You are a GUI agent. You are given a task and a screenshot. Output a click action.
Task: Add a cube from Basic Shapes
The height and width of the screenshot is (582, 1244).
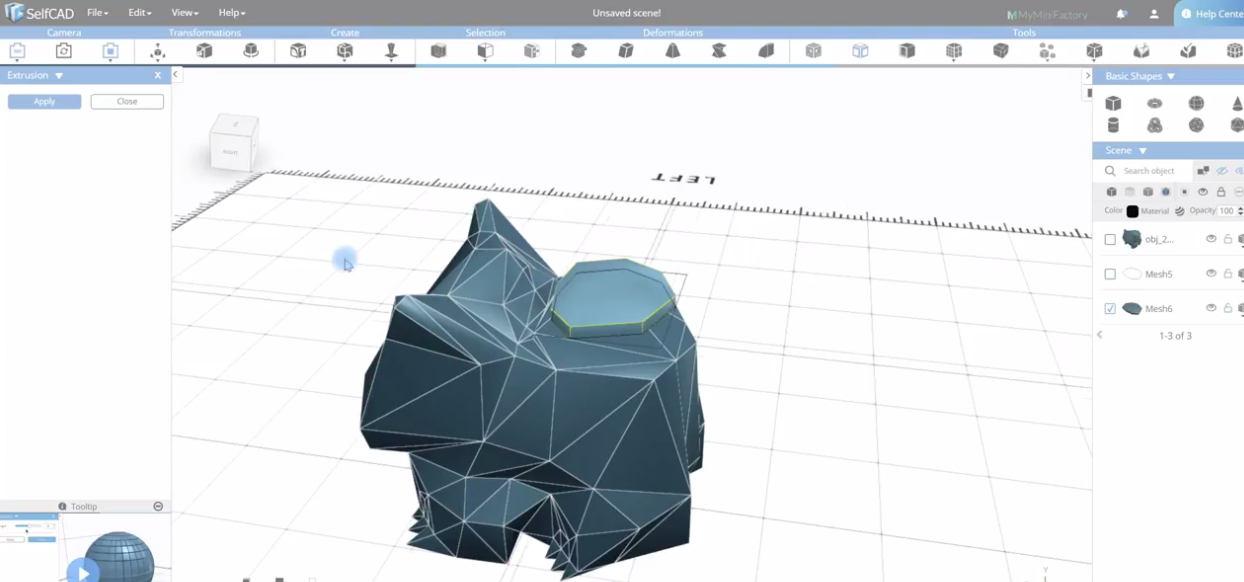pos(1113,103)
